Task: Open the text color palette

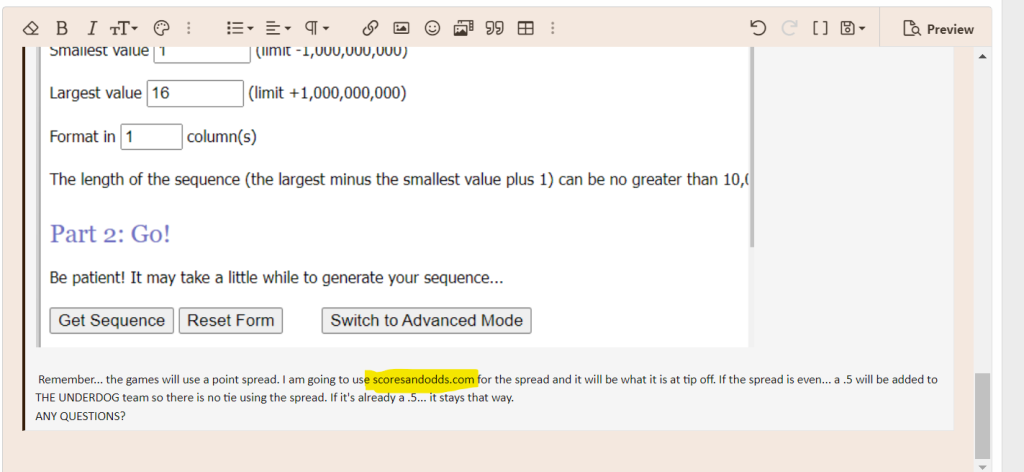Action: click(161, 28)
